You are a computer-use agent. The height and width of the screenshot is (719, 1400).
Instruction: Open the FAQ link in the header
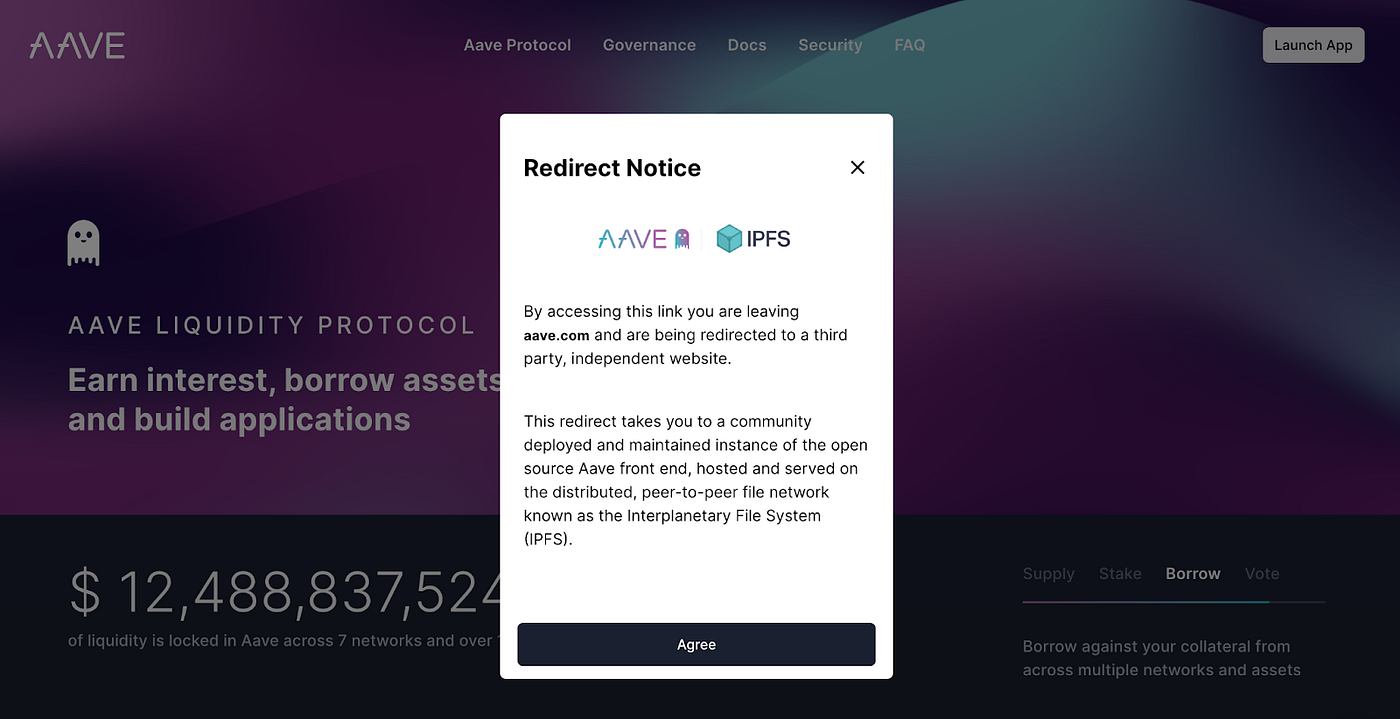909,45
